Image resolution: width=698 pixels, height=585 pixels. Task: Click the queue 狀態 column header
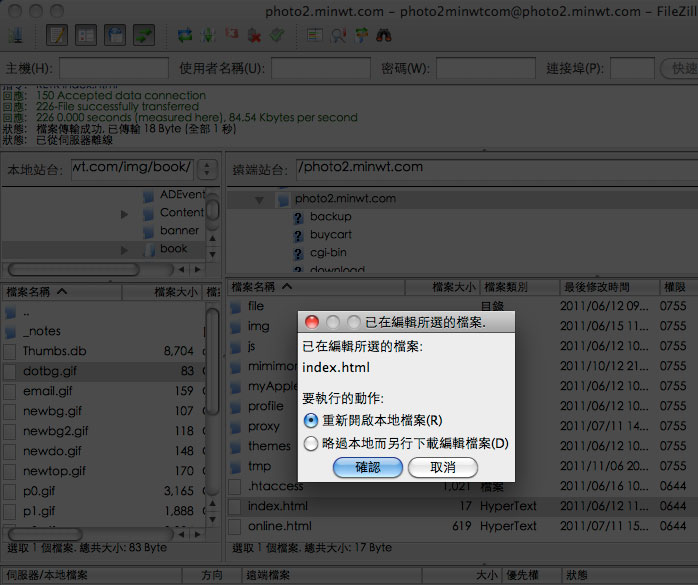coord(630,575)
